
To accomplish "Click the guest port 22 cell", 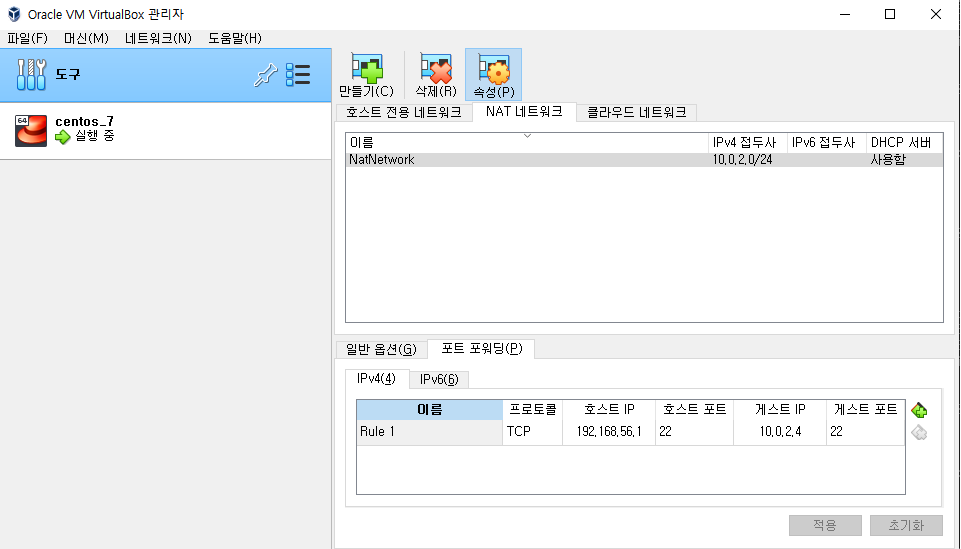I will (865, 432).
